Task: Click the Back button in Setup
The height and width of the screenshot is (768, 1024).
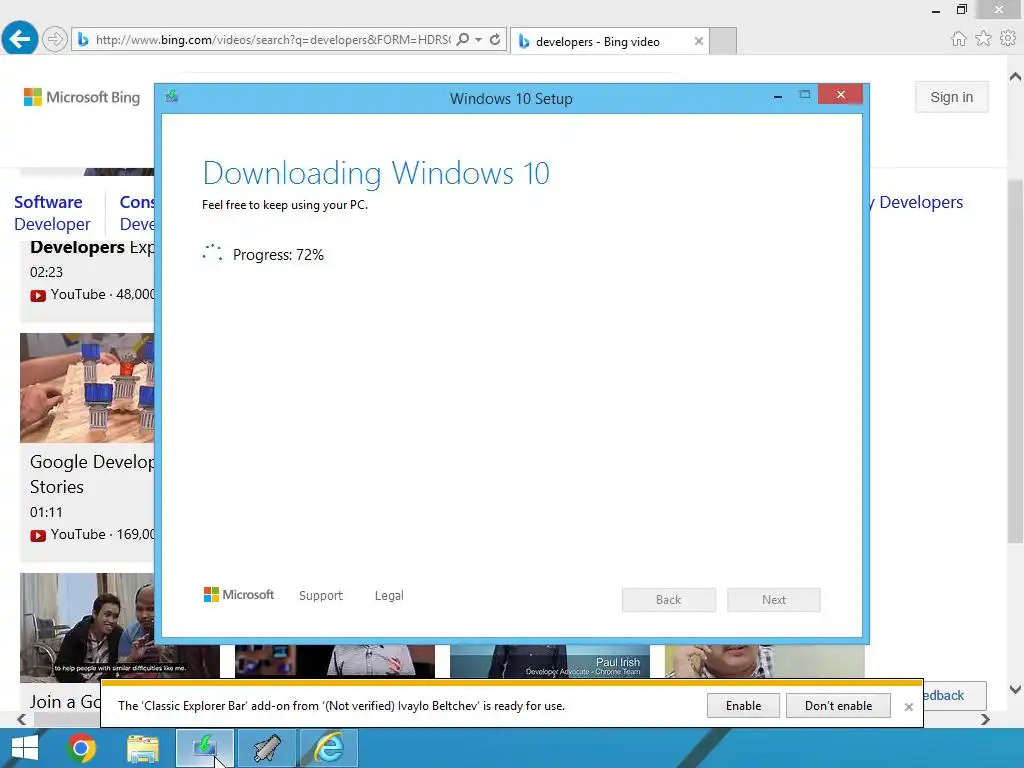Action: pyautogui.click(x=669, y=600)
